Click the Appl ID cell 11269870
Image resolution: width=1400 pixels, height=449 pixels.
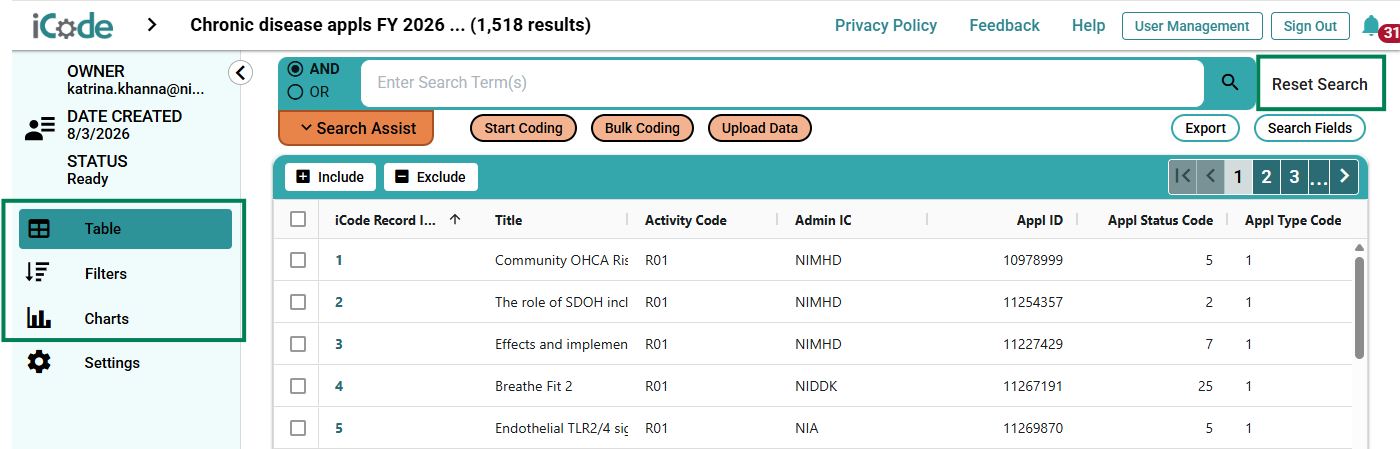(x=1033, y=428)
